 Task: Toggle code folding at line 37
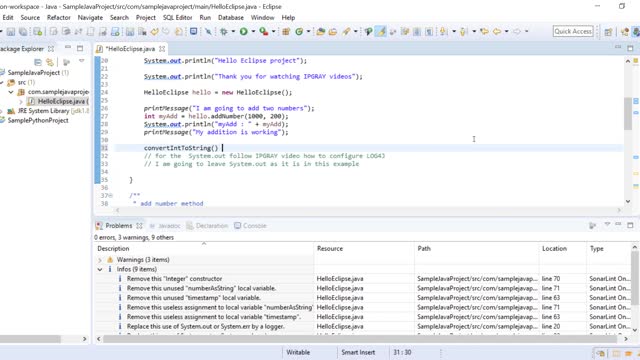click(x=111, y=196)
